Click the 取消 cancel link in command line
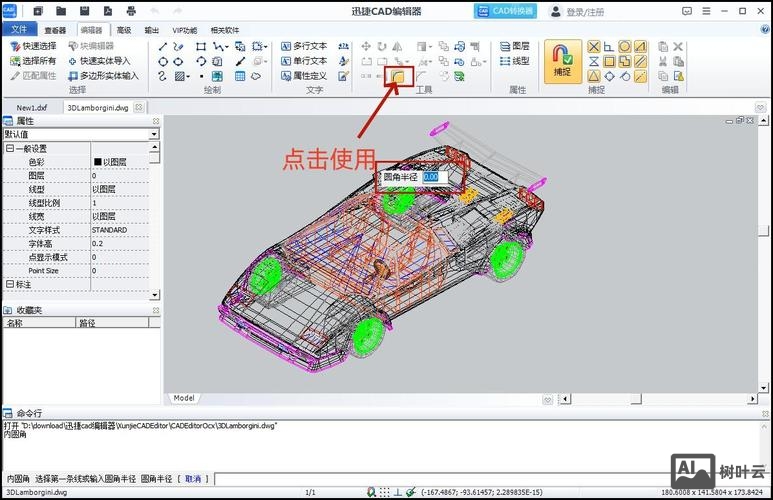The image size is (773, 500). coord(193,479)
